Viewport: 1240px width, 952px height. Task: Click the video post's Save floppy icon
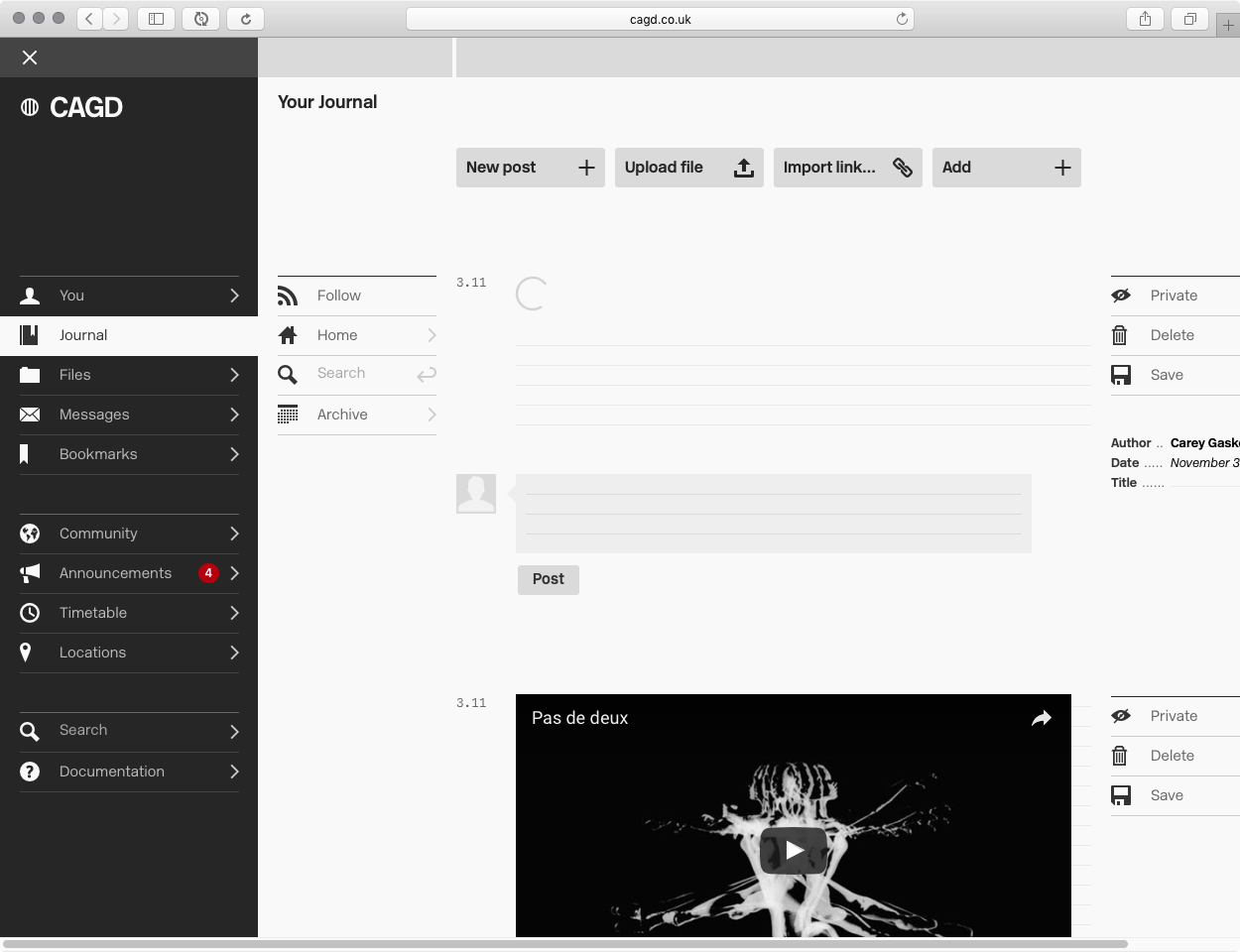[x=1121, y=795]
